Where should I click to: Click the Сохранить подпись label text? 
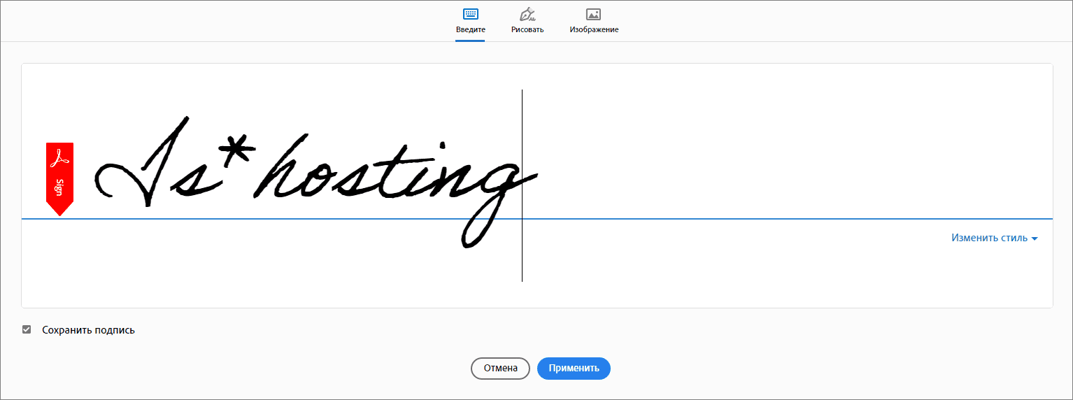pos(88,330)
